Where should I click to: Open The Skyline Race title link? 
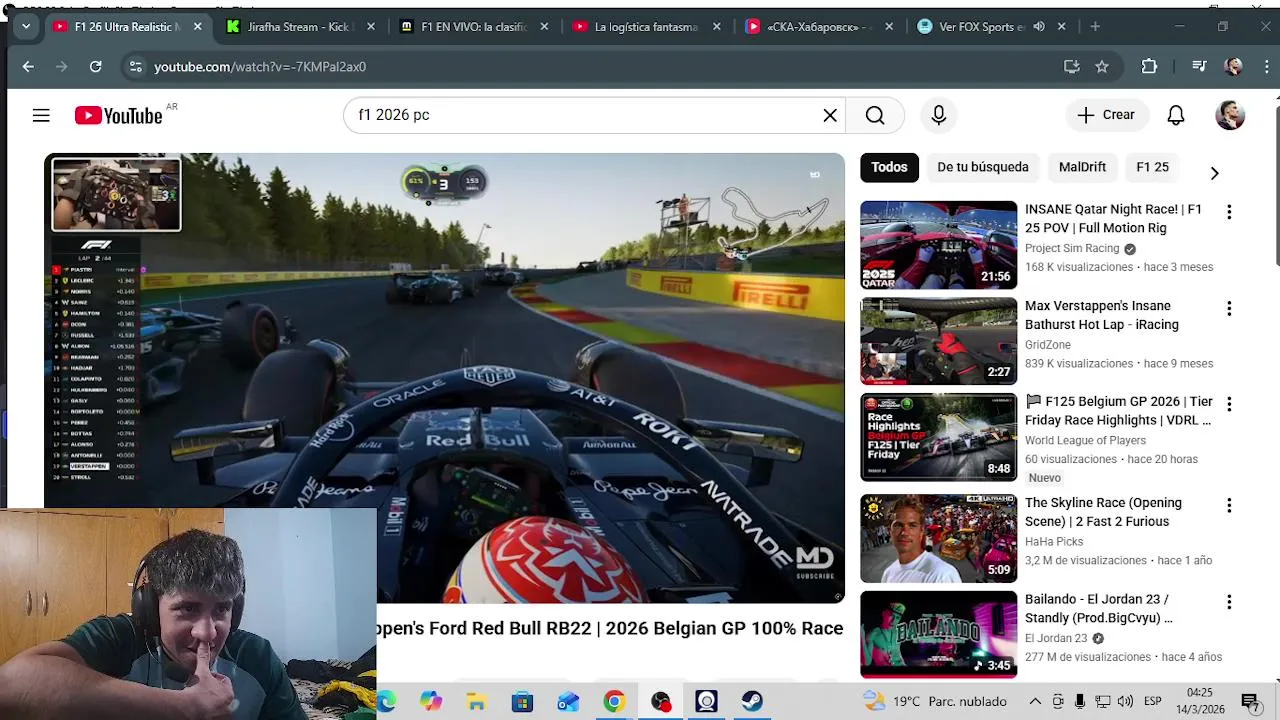(1103, 512)
